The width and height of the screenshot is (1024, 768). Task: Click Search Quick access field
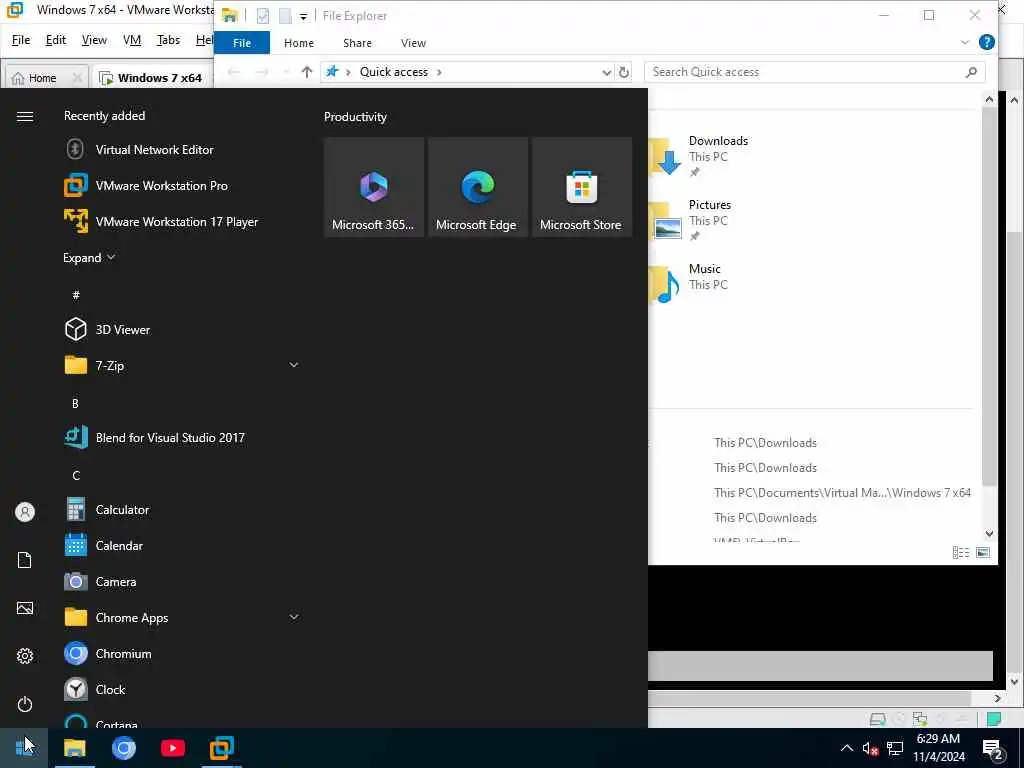click(814, 72)
